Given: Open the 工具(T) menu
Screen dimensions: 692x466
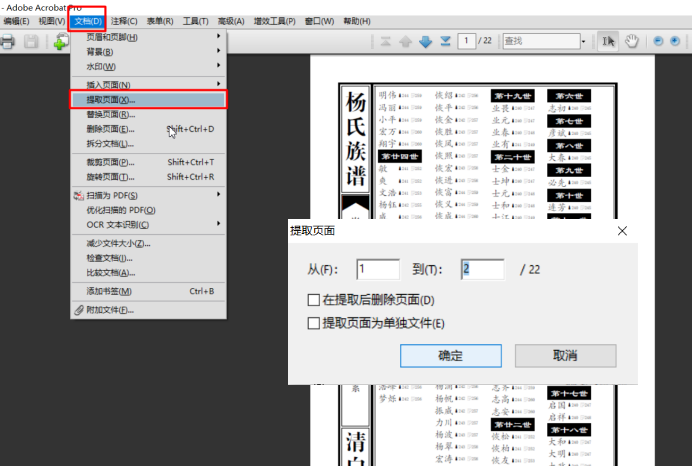Looking at the screenshot, I should (196, 21).
